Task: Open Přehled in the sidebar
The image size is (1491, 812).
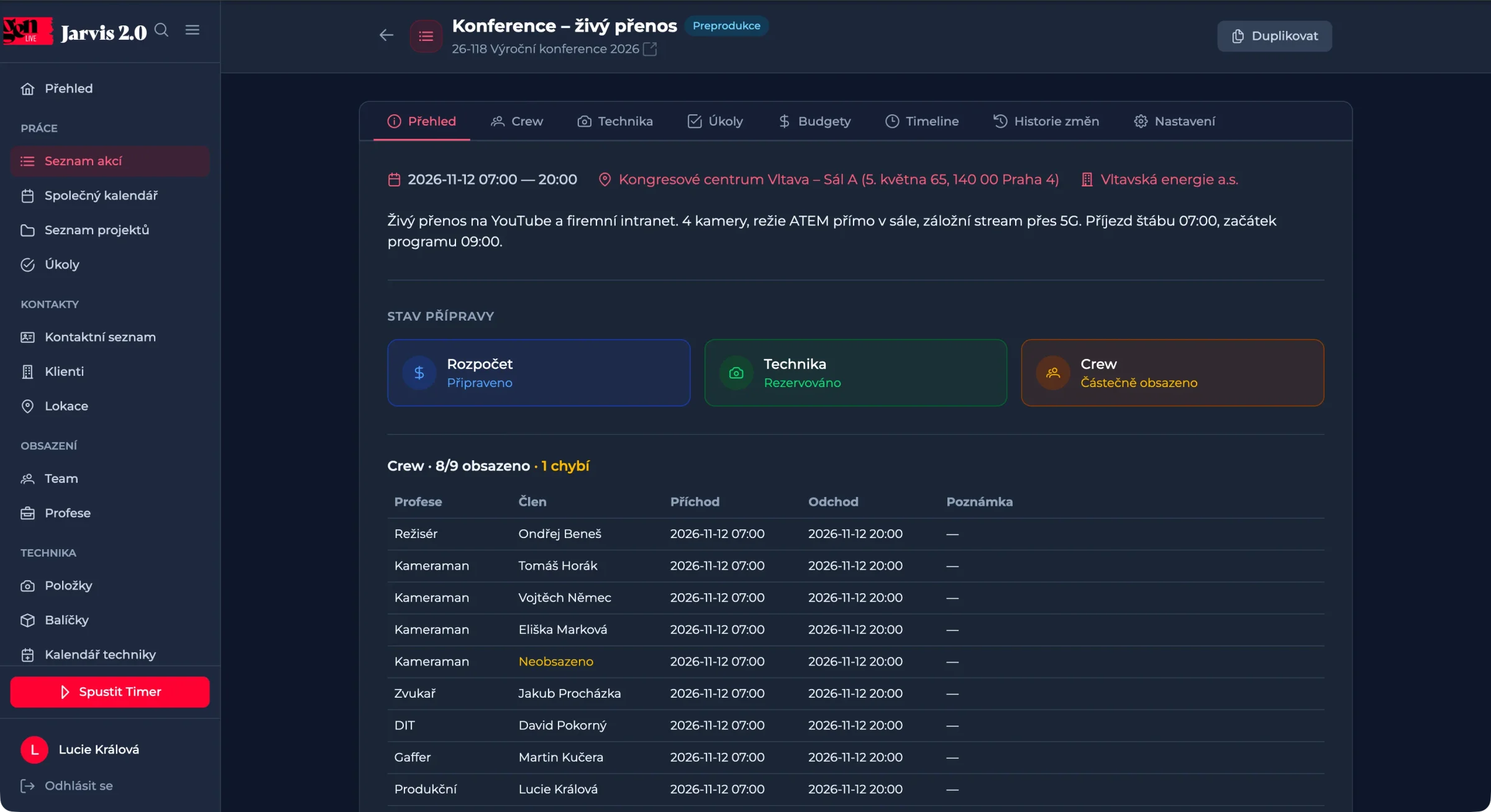Action: point(110,89)
